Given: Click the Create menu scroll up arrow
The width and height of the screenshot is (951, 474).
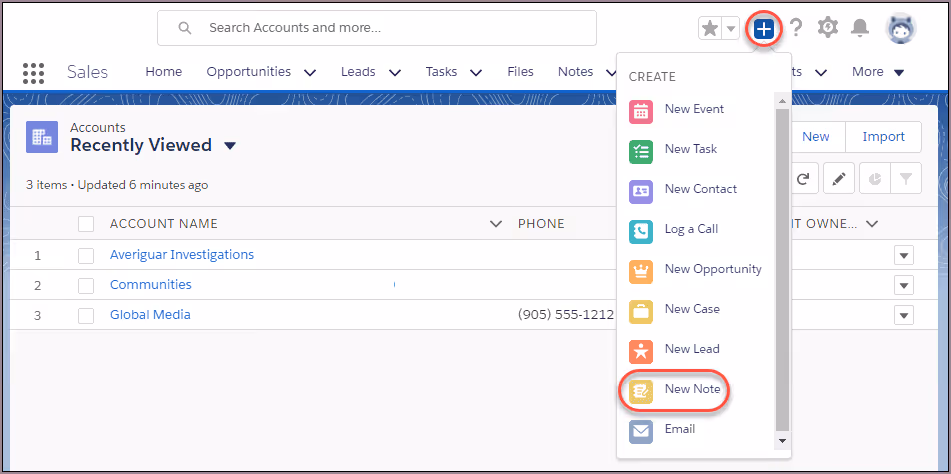Looking at the screenshot, I should 782,101.
